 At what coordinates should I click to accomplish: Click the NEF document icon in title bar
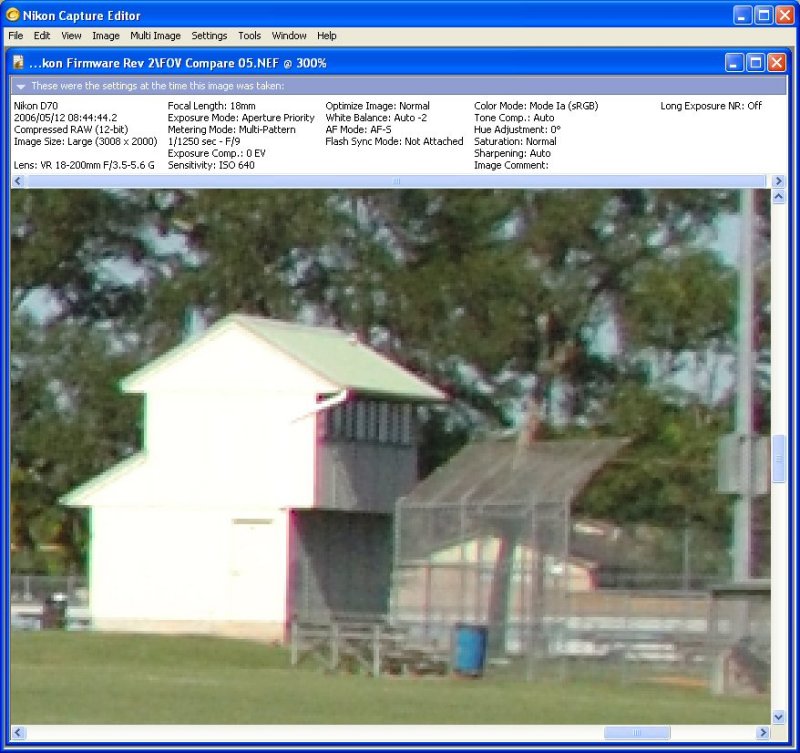18,62
